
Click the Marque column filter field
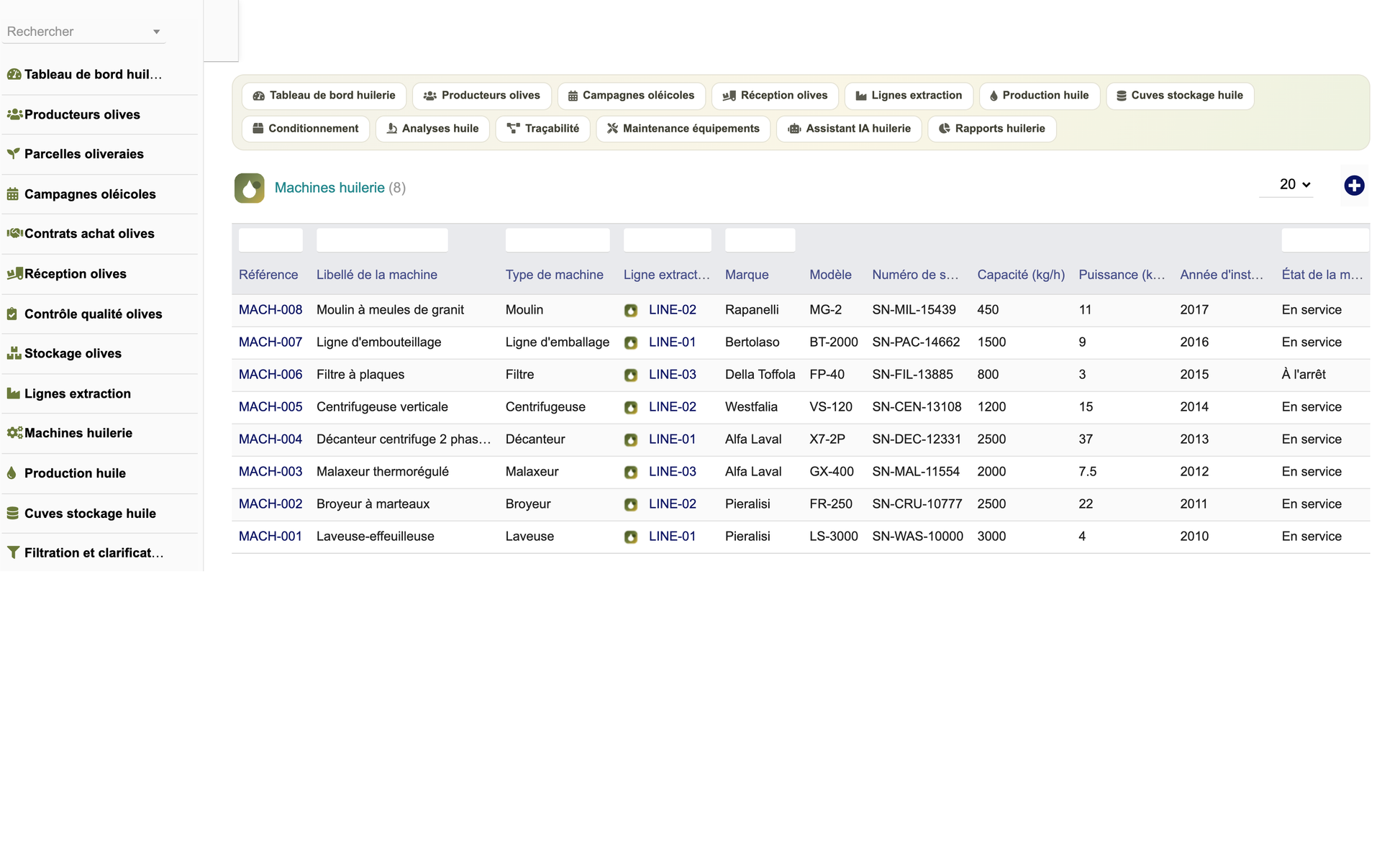point(760,240)
